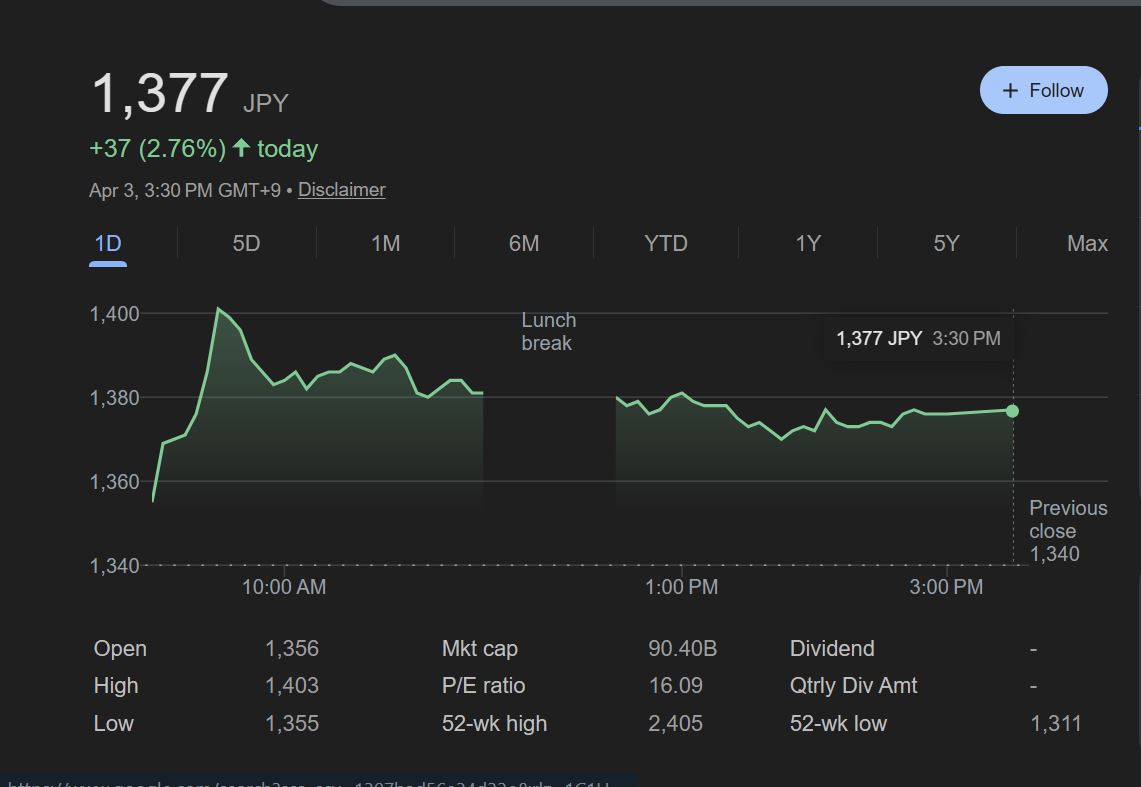Click the 52-wk low label
The image size is (1141, 787).
coord(838,724)
